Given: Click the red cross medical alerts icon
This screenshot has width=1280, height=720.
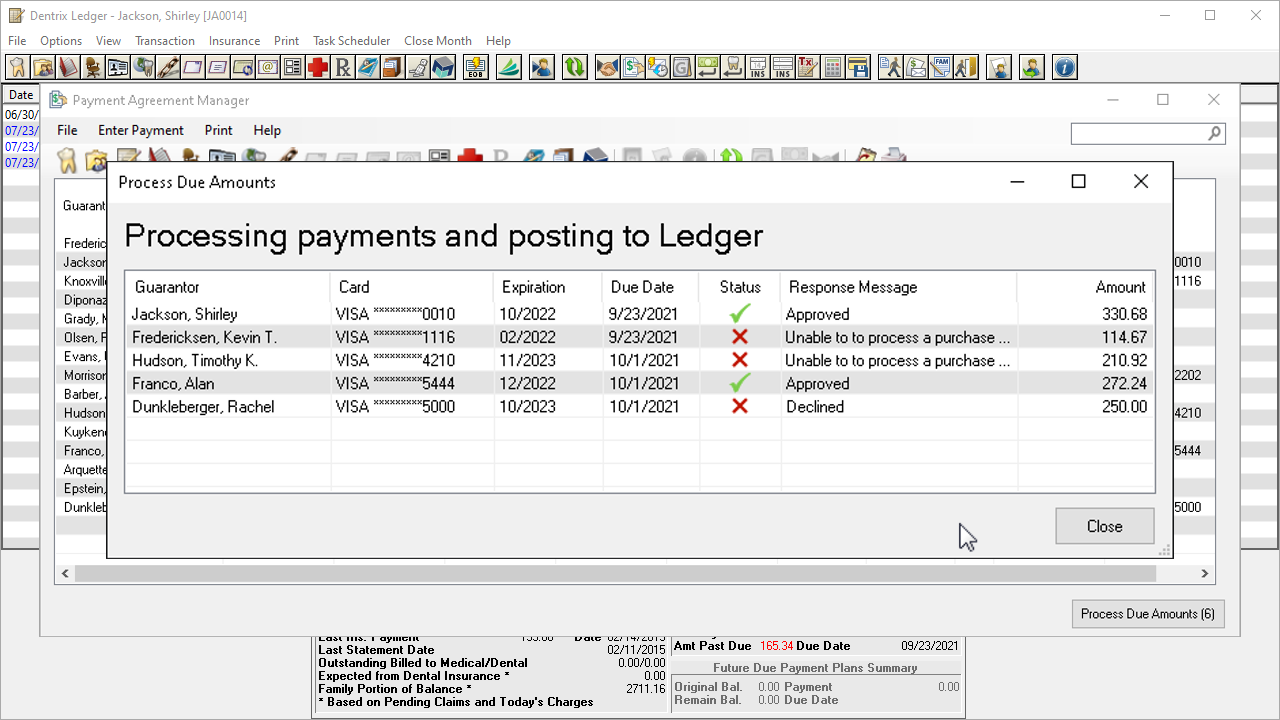Looking at the screenshot, I should [x=318, y=67].
